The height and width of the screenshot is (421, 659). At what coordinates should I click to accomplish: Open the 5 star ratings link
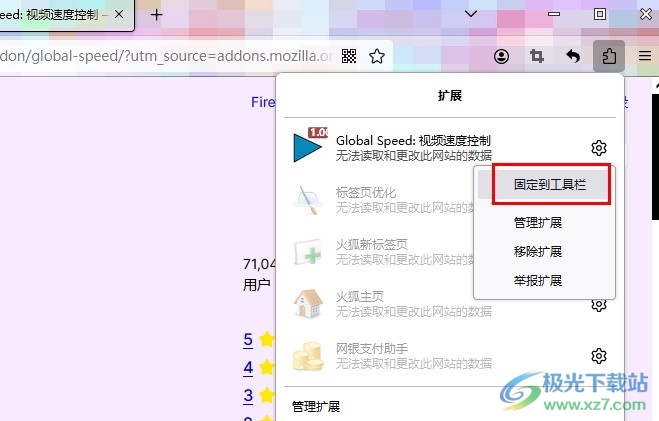(248, 339)
